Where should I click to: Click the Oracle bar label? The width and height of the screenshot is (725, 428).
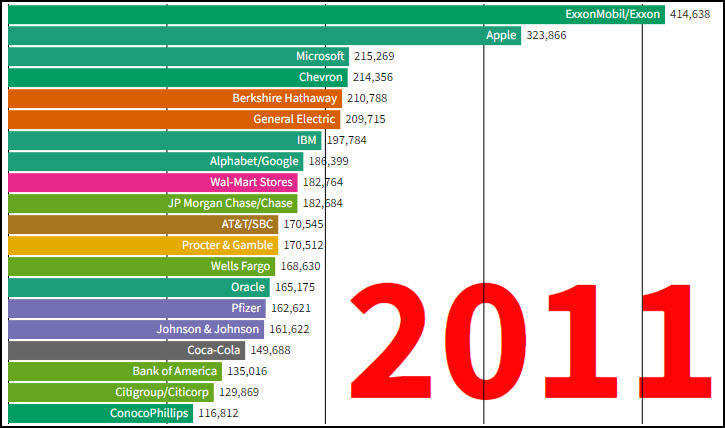(247, 287)
